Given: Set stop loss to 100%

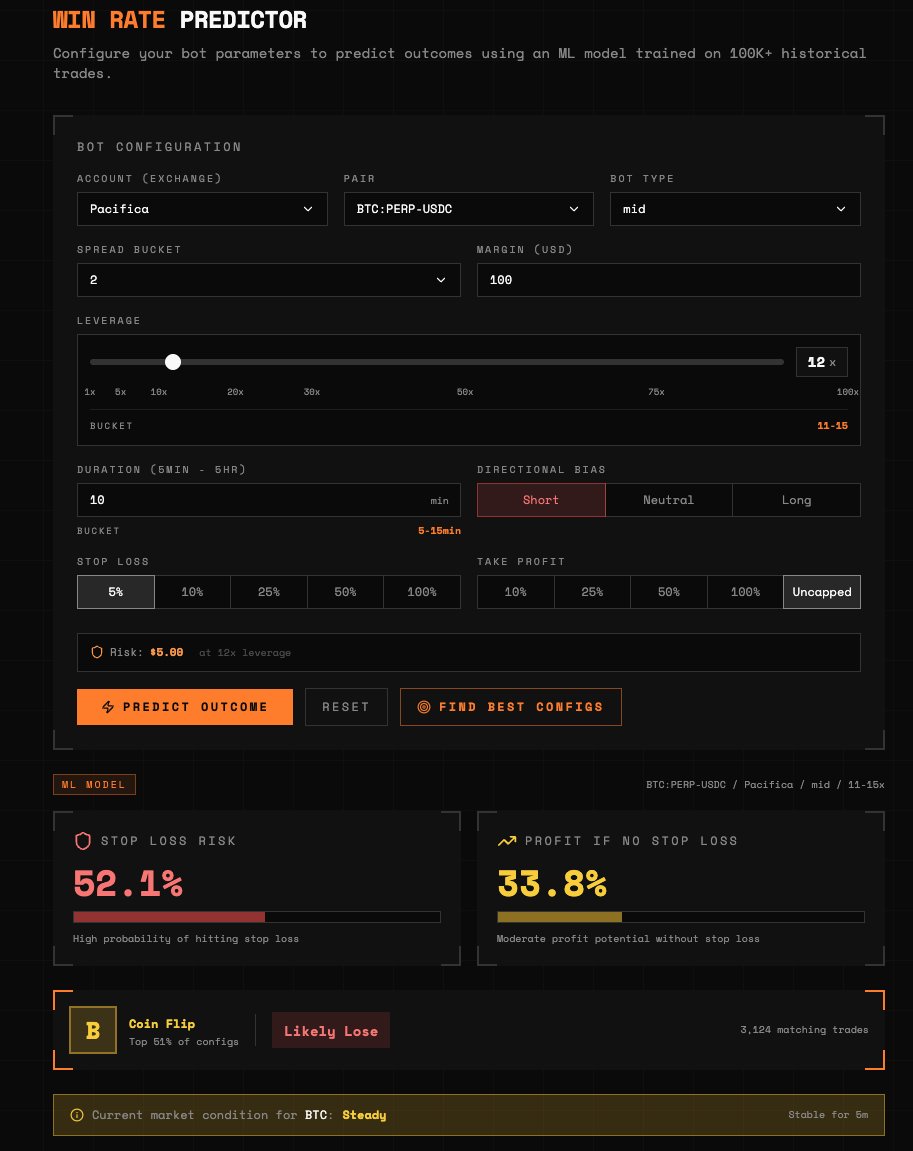Looking at the screenshot, I should (x=422, y=592).
